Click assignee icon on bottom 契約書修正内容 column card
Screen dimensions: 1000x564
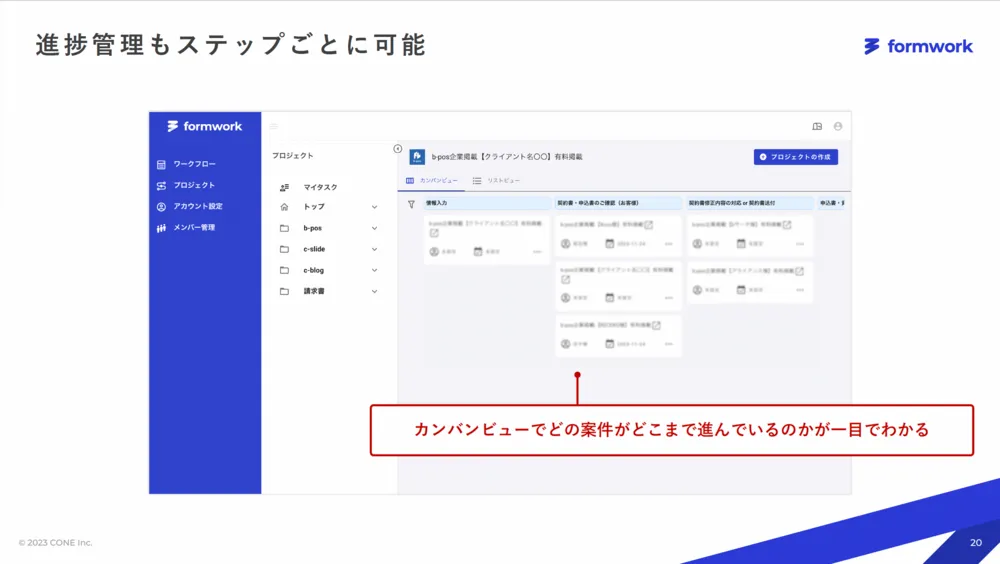(x=697, y=290)
